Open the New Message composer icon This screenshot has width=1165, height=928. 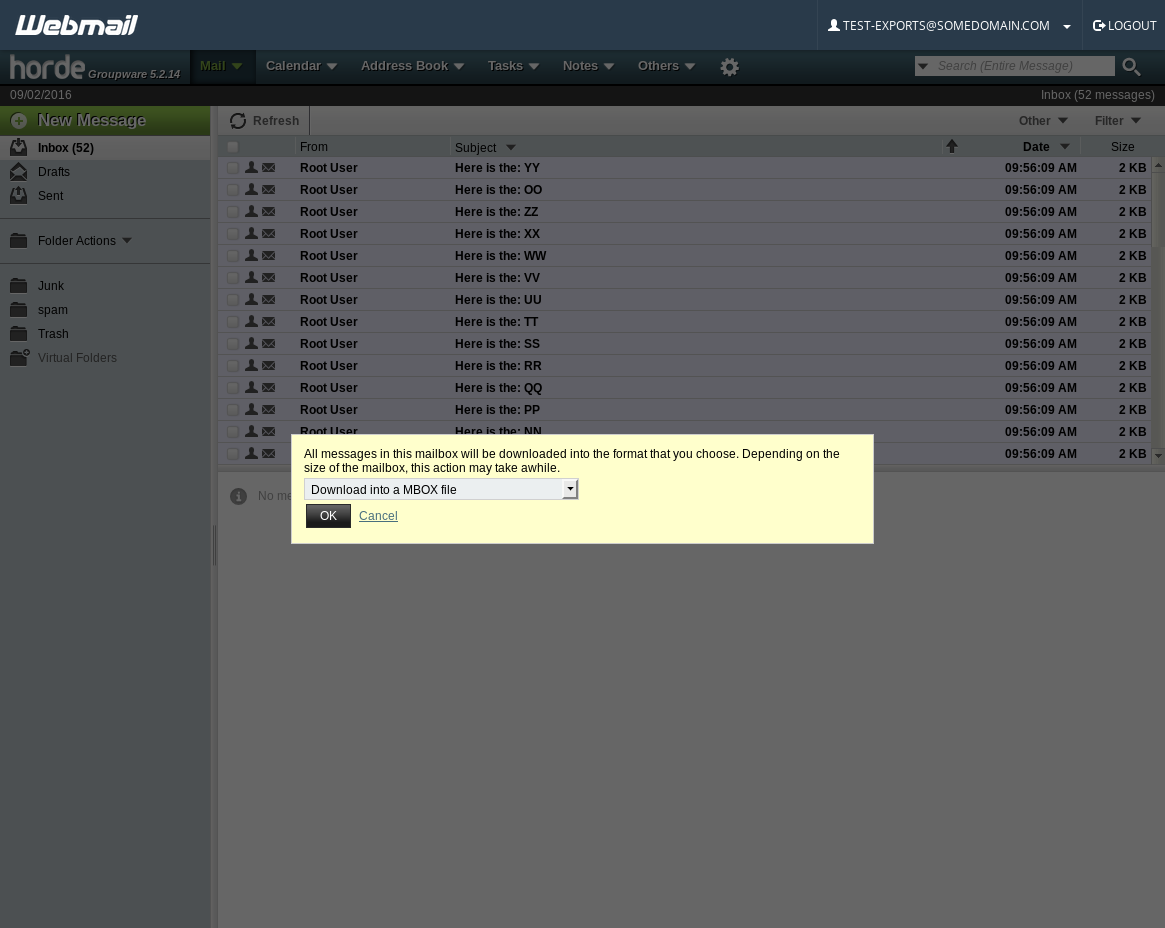click(x=19, y=120)
